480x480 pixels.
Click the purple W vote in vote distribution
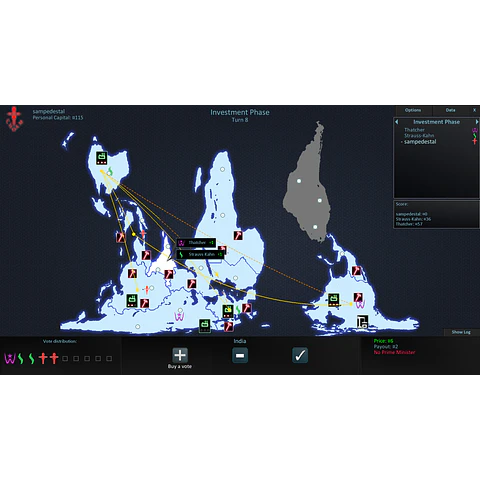coord(10,359)
